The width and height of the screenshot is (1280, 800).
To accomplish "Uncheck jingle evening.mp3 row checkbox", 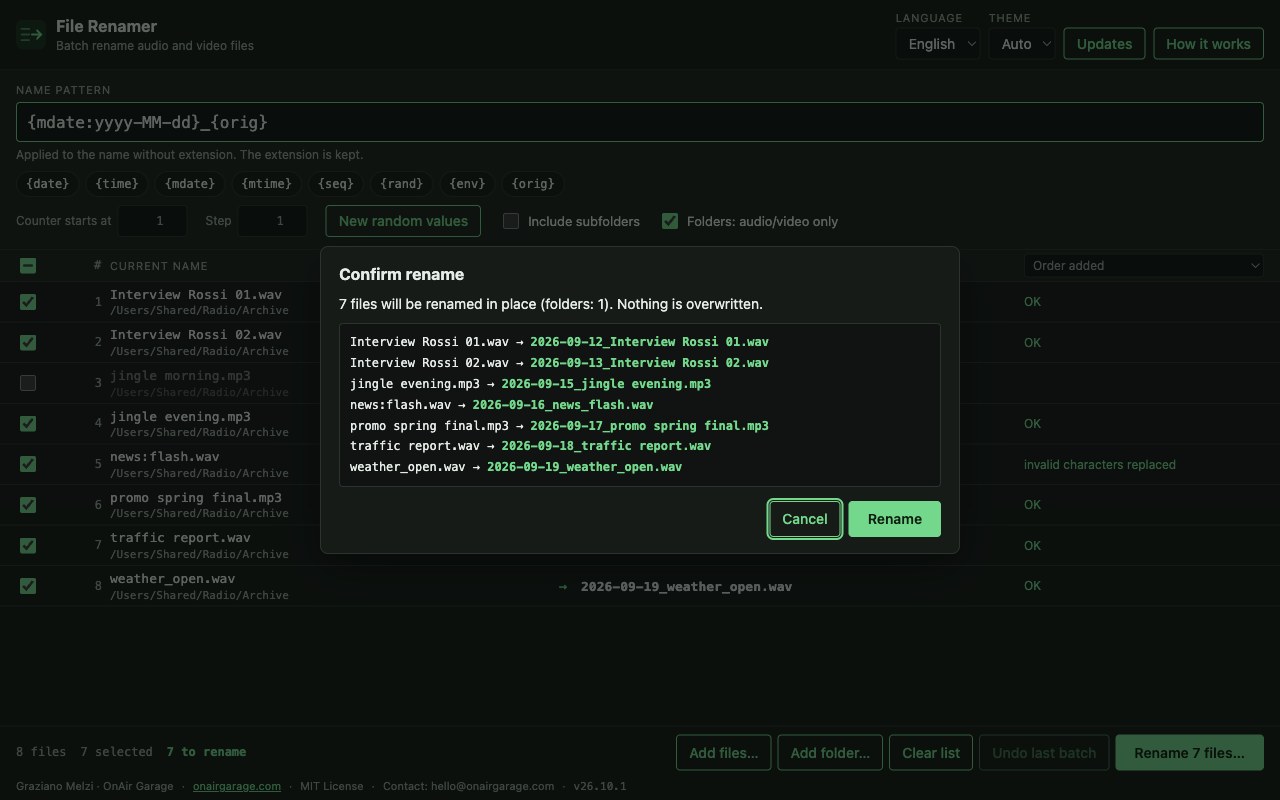I will point(28,424).
